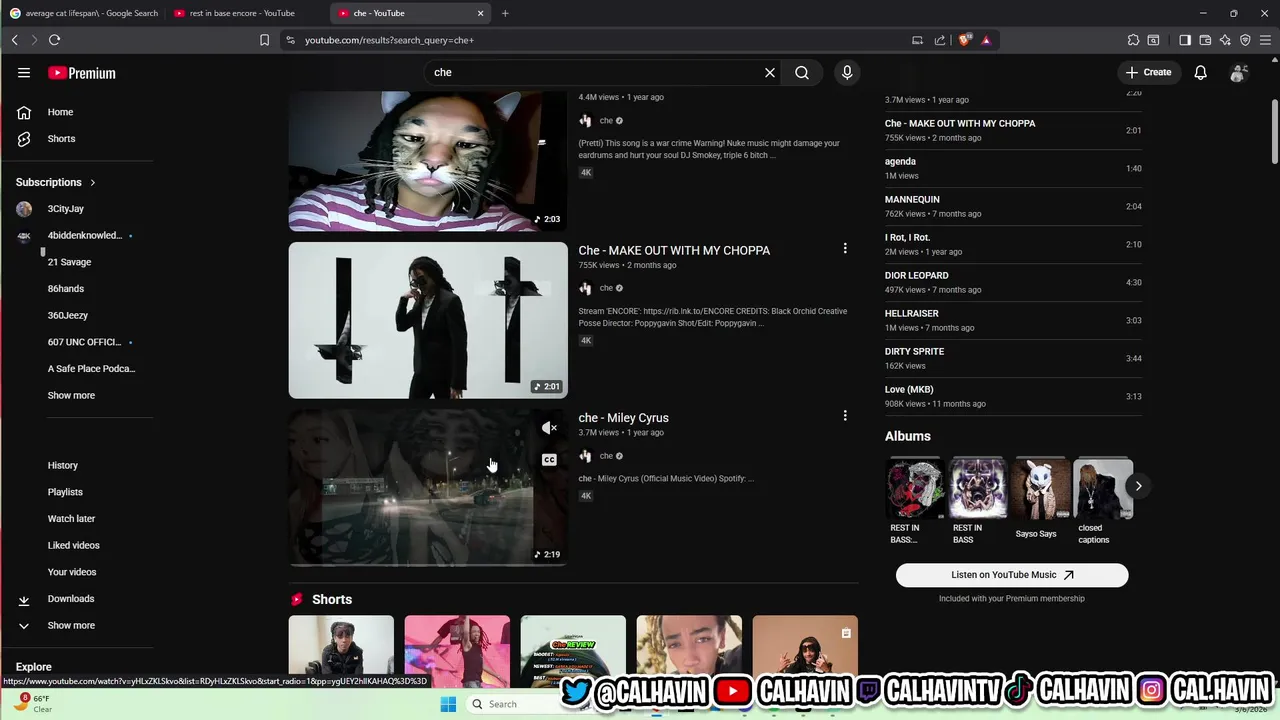Click Listen on YouTube Music button
The height and width of the screenshot is (720, 1280).
click(1012, 575)
